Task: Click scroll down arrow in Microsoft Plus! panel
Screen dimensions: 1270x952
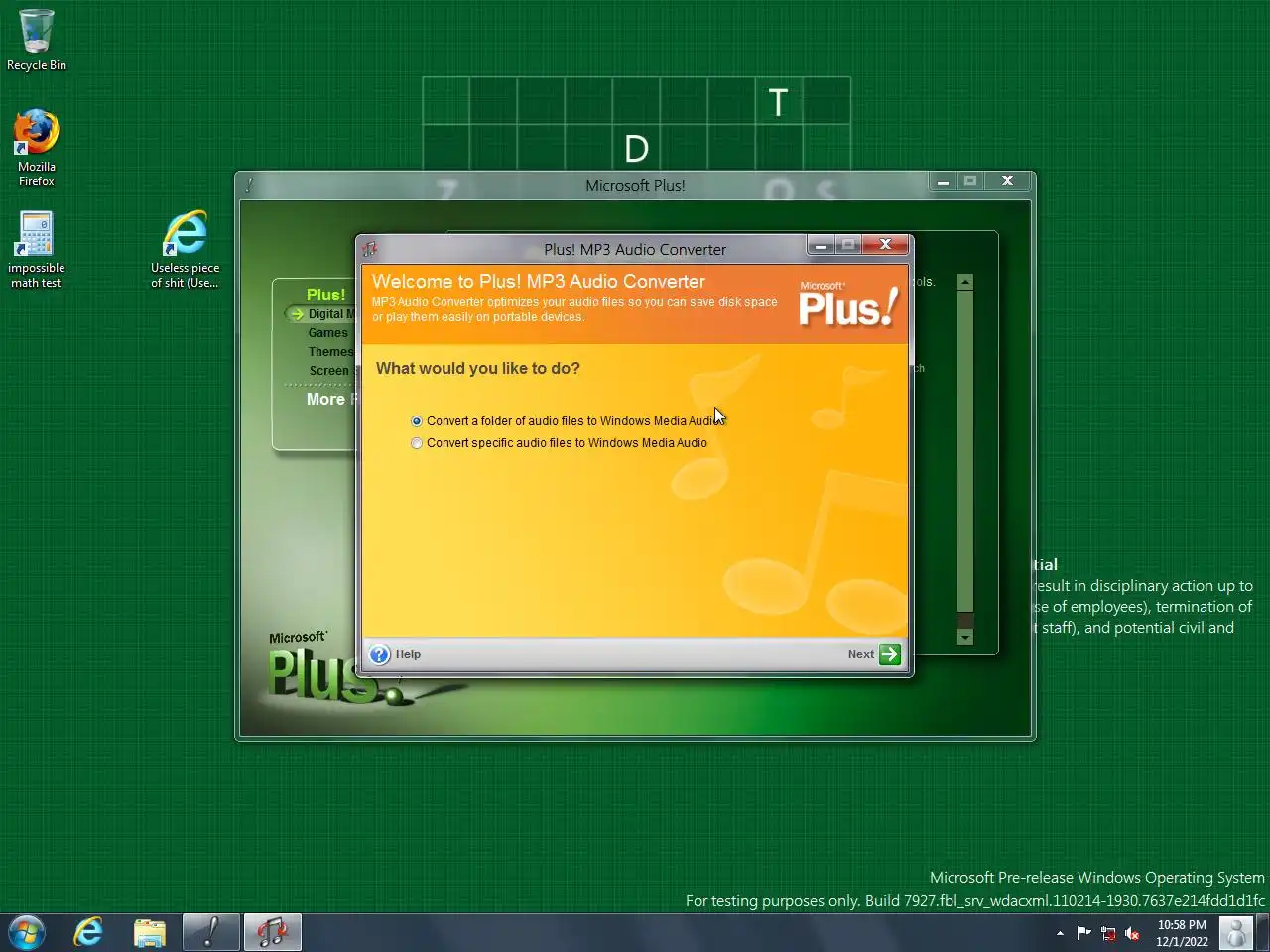Action: click(x=965, y=637)
